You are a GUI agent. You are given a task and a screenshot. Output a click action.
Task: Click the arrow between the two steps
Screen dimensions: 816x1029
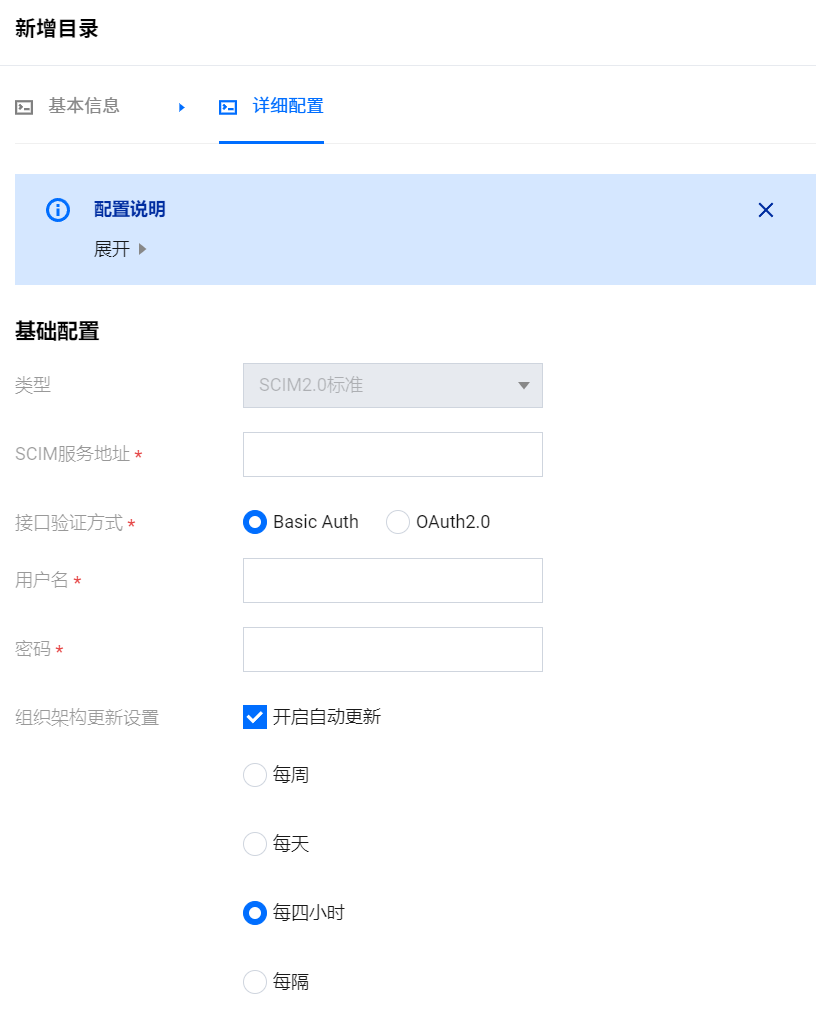tap(182, 107)
